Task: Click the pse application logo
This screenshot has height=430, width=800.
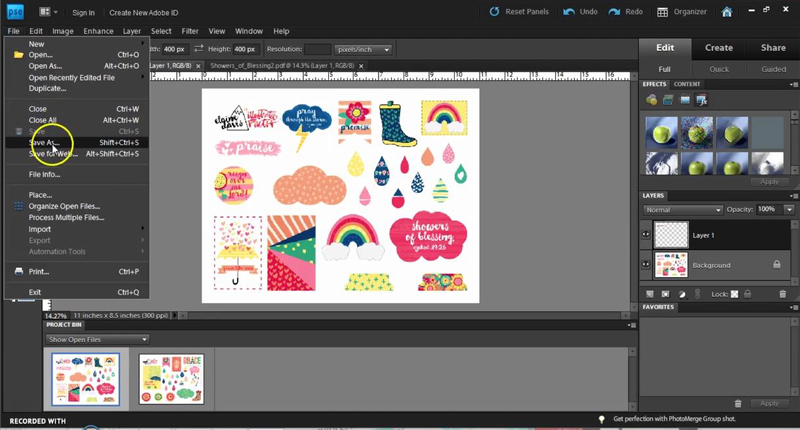Action: pos(15,12)
